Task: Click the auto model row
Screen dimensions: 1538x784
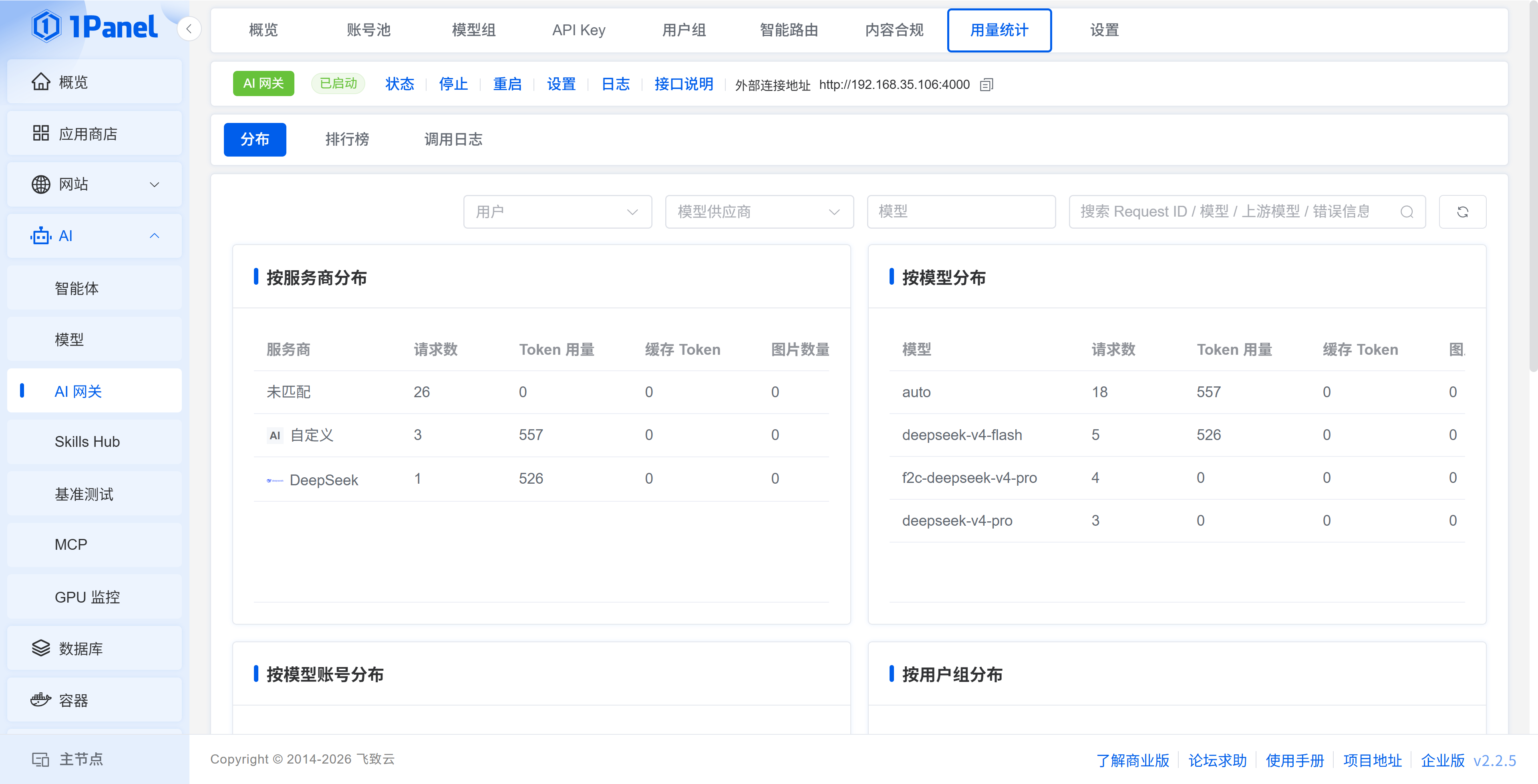Action: (x=1177, y=392)
